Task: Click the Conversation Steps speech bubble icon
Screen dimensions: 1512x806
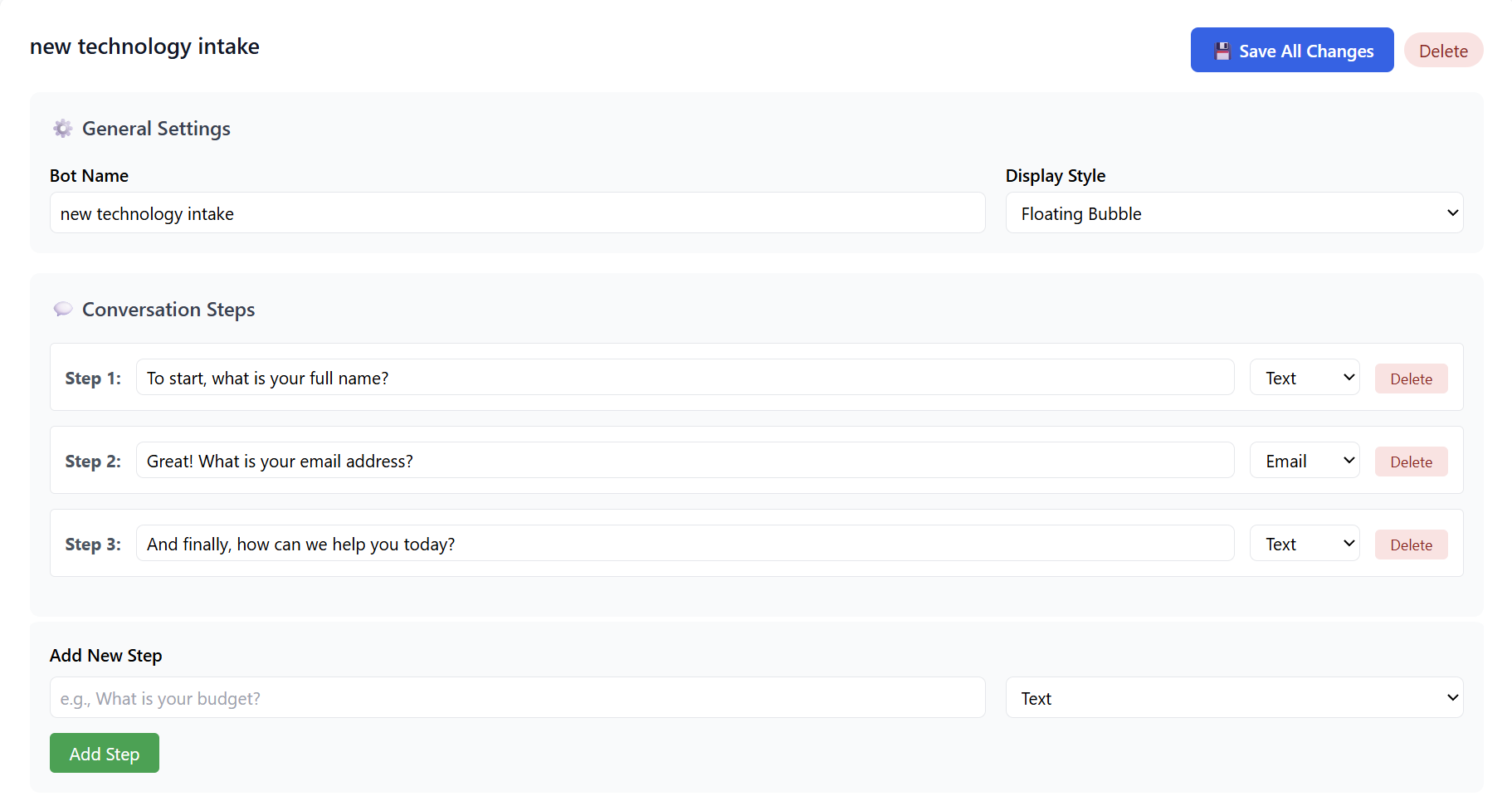Action: [x=63, y=310]
